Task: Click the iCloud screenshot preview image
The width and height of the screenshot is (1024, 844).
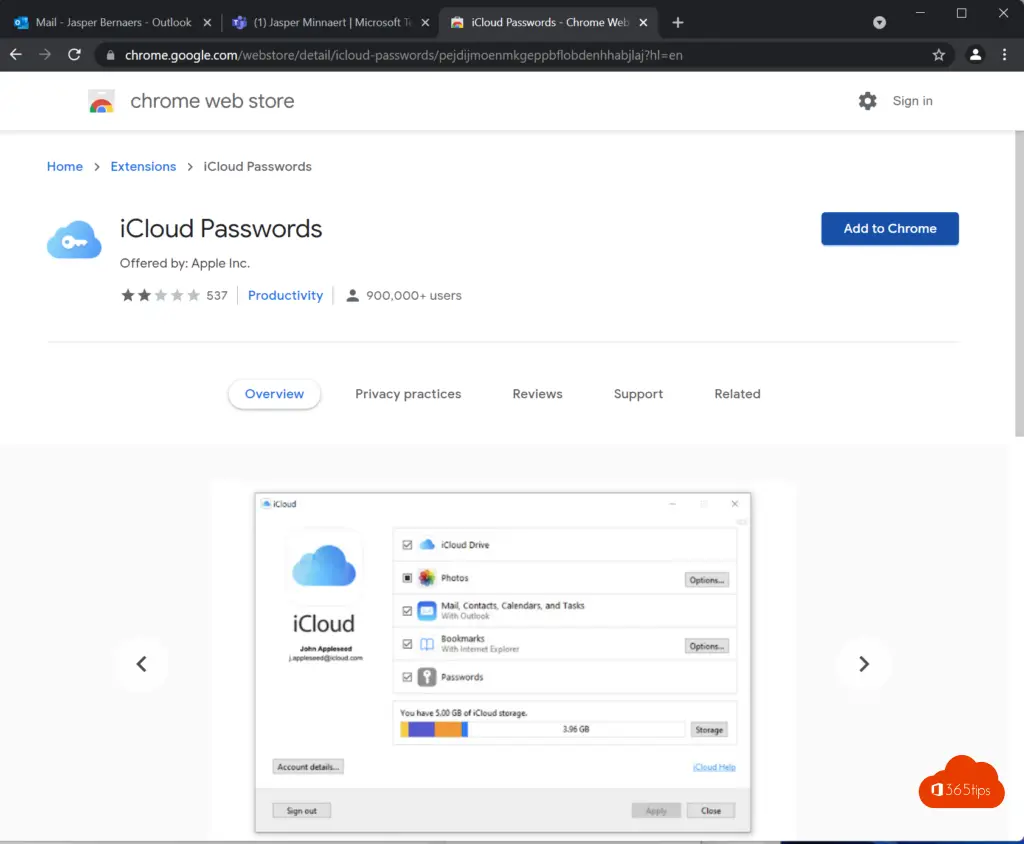Action: 503,662
